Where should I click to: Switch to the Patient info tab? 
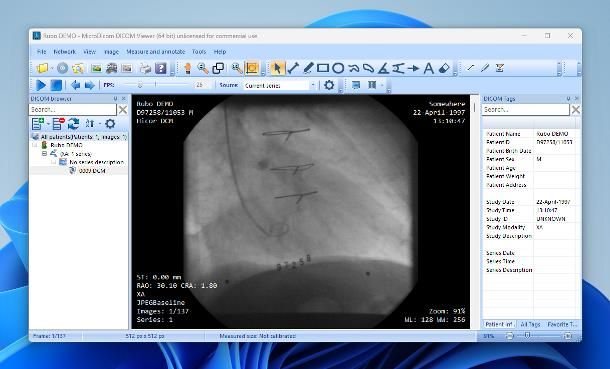pos(500,324)
